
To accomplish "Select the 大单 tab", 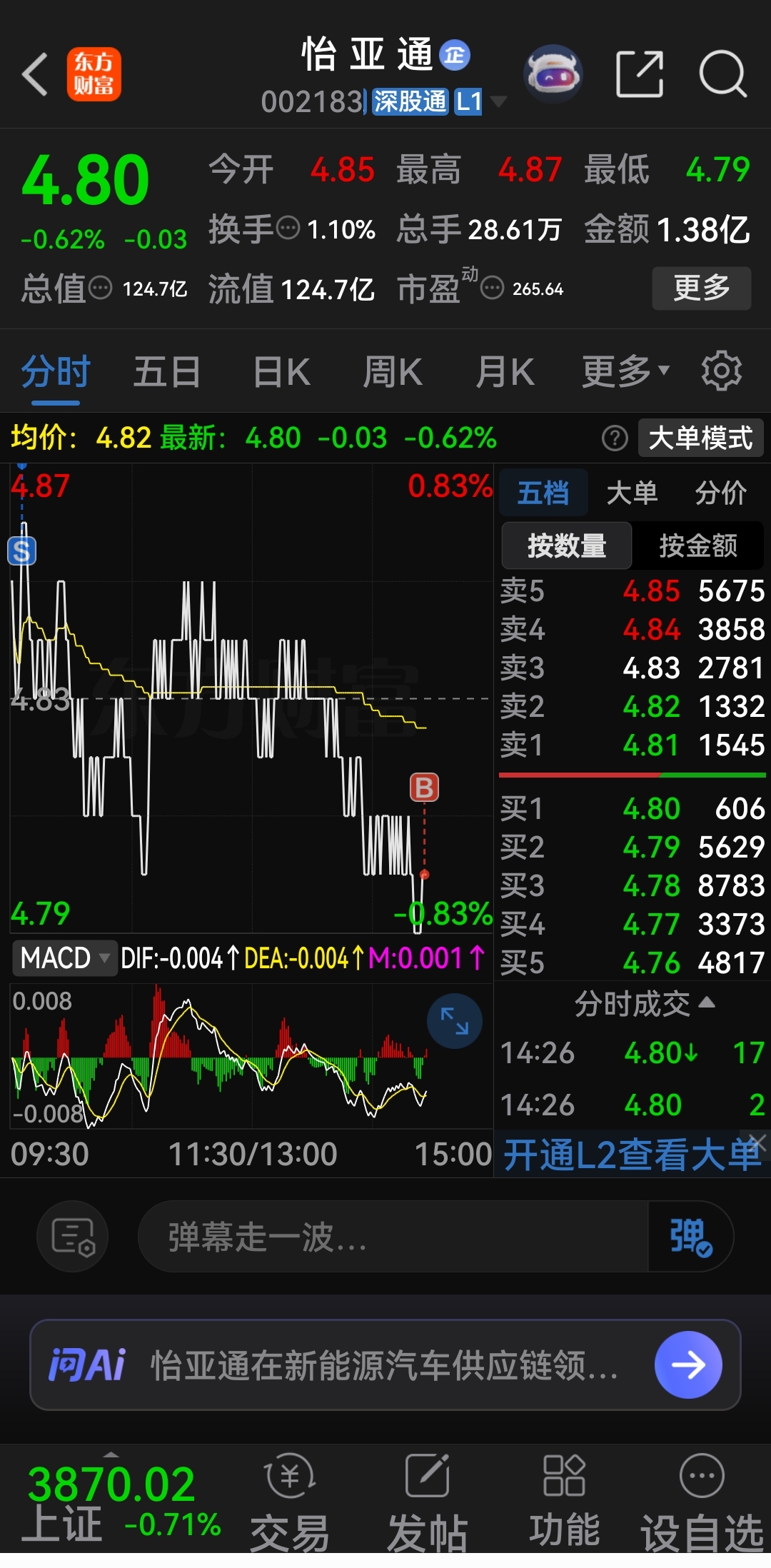I will pyautogui.click(x=632, y=493).
